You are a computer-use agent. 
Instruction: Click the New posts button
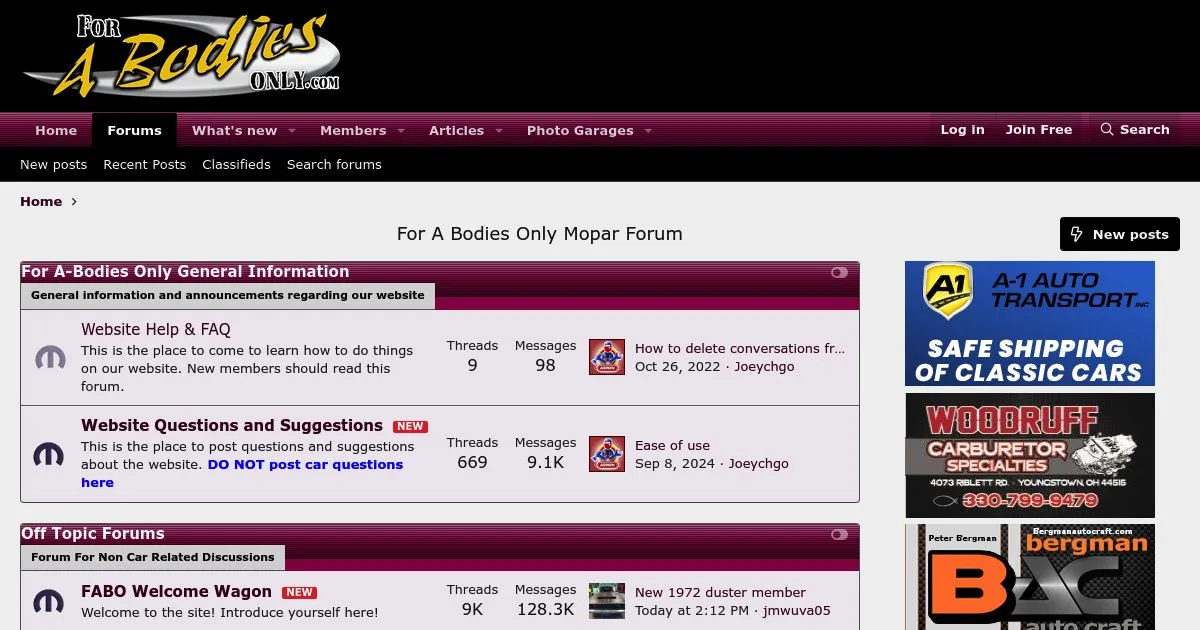(1120, 234)
